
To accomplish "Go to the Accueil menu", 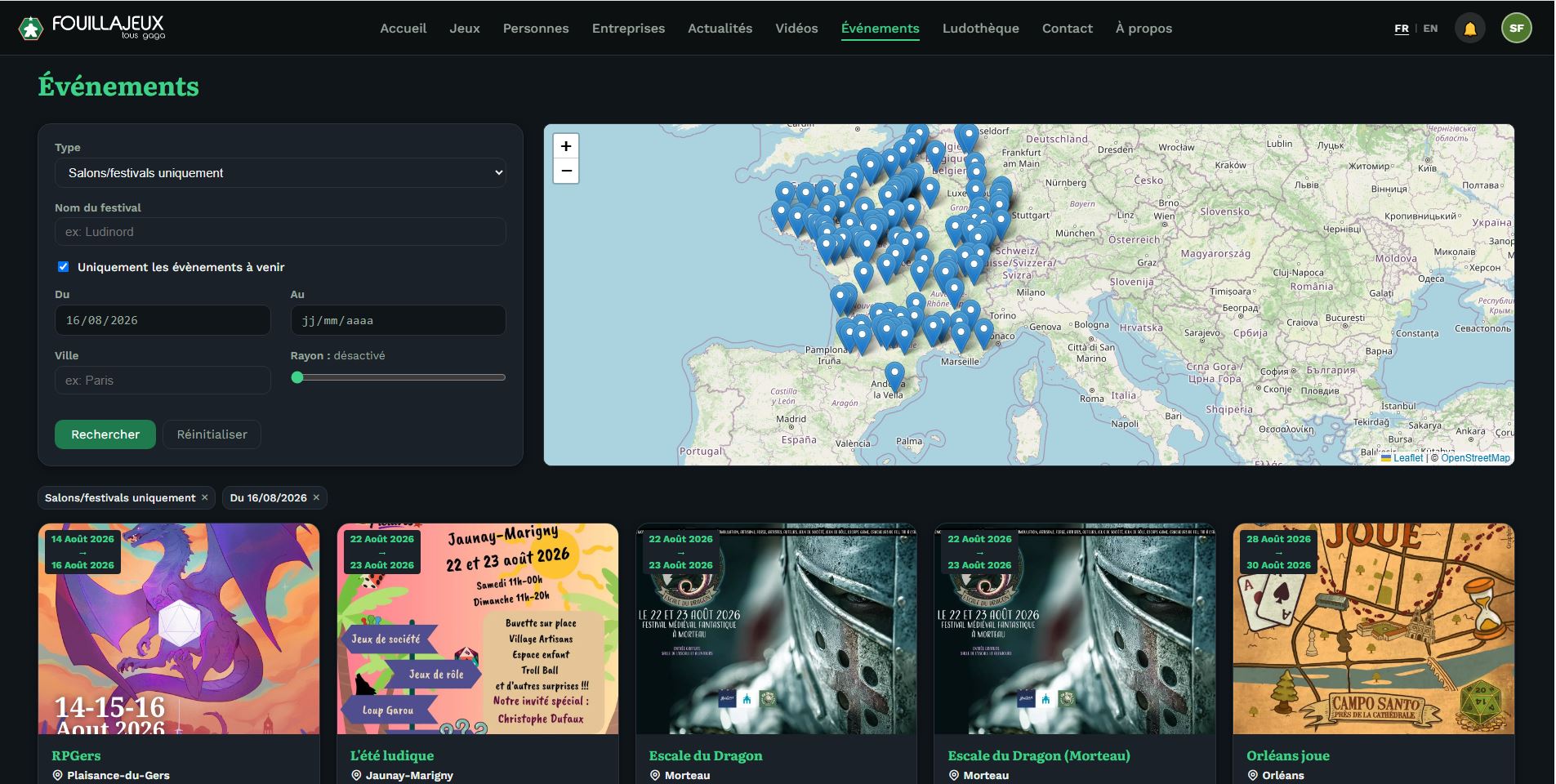I will 403,29.
